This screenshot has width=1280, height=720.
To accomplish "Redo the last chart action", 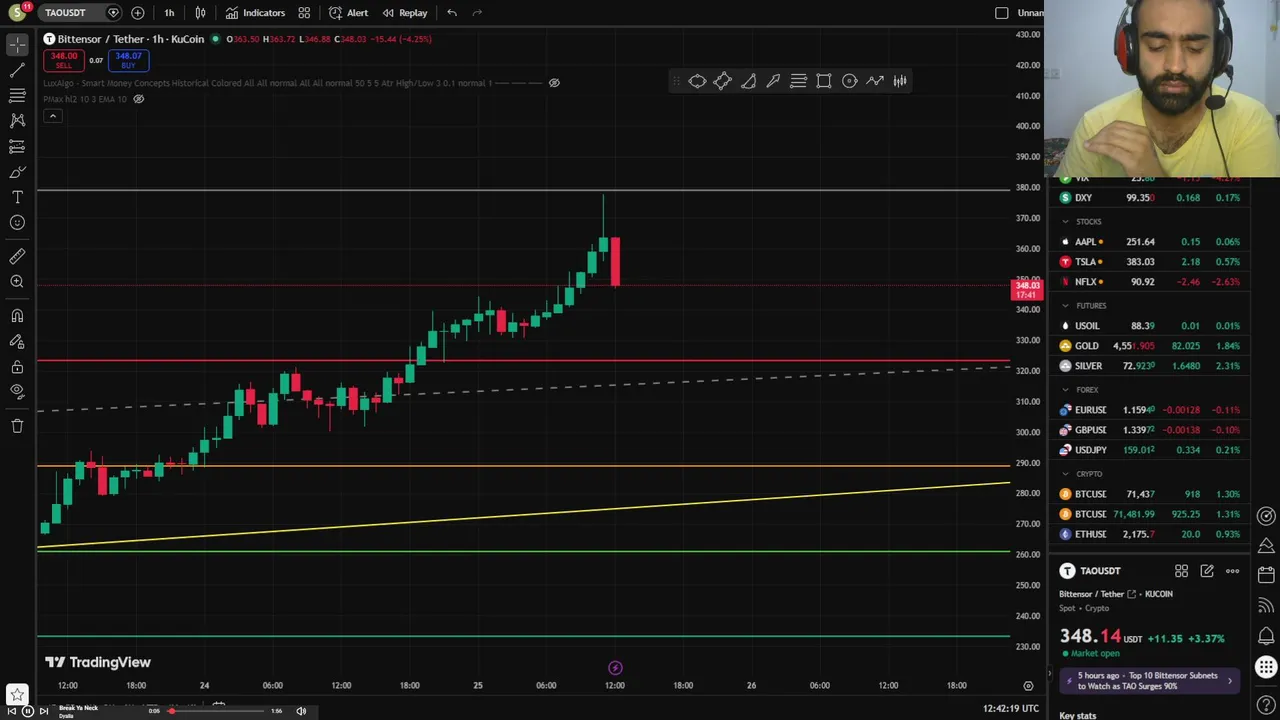I will click(477, 13).
